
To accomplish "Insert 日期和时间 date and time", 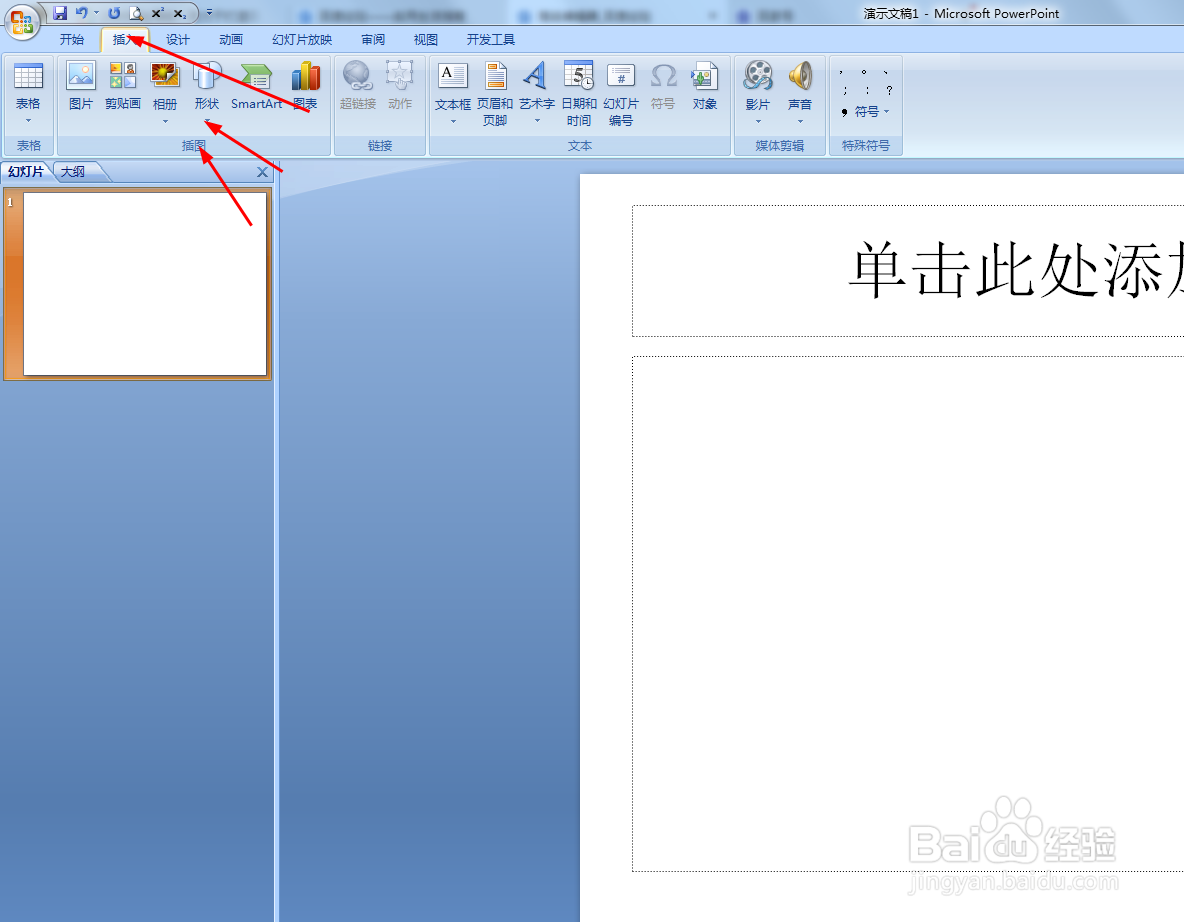I will click(579, 93).
